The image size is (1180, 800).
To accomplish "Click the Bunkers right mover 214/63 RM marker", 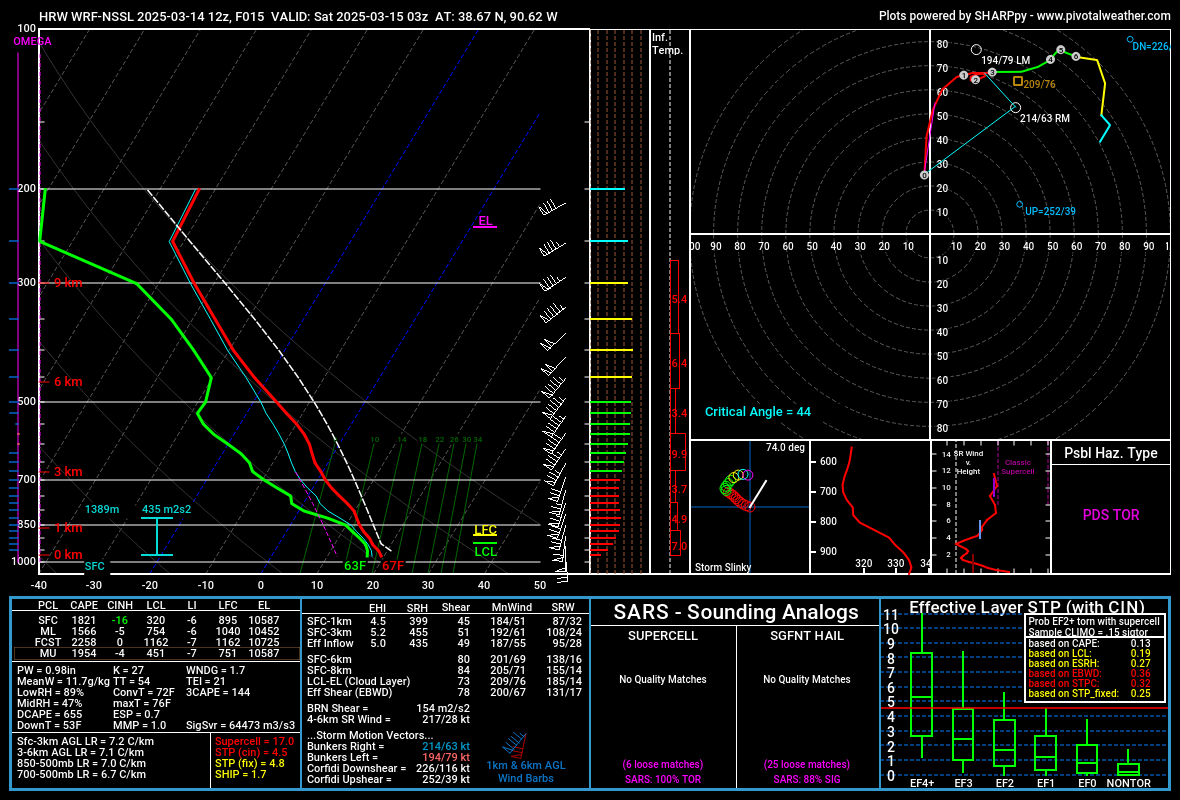I will pos(1015,107).
